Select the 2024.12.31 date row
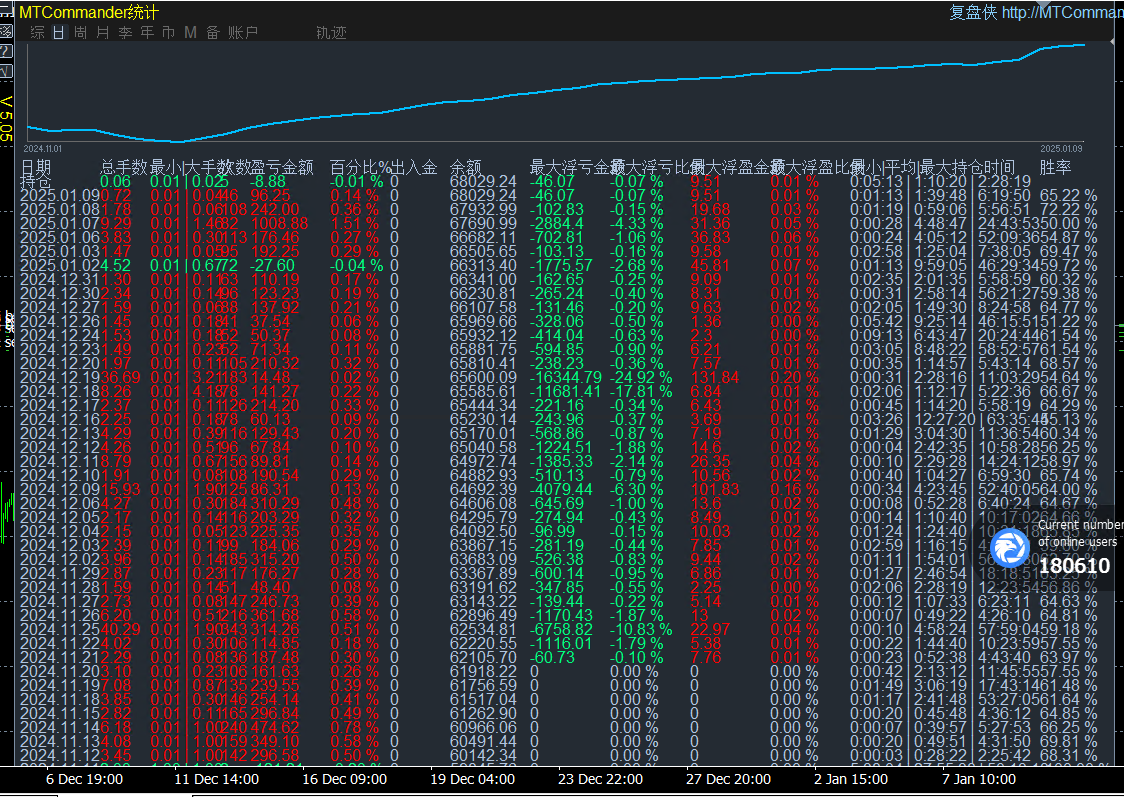The image size is (1124, 797). (60, 280)
